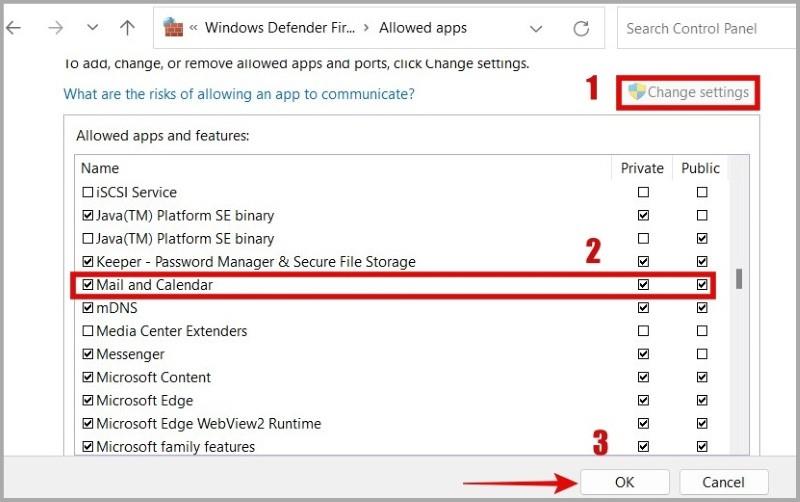Uncheck the Messenger name checkbox
Image resolution: width=800 pixels, height=502 pixels.
(88, 354)
